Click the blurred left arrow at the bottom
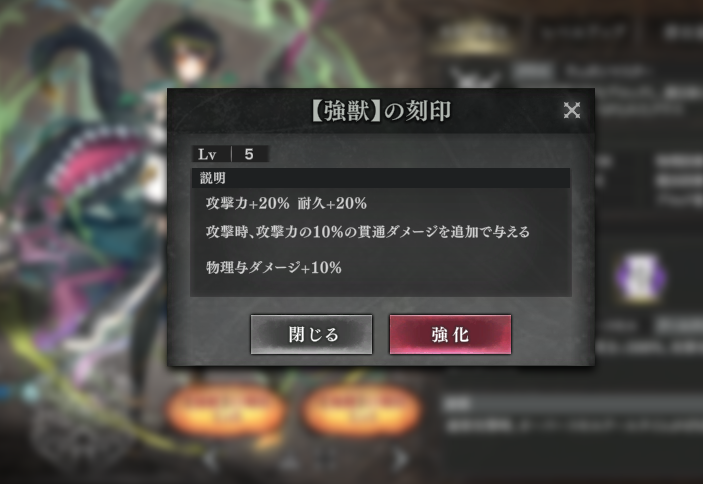 click(x=210, y=459)
